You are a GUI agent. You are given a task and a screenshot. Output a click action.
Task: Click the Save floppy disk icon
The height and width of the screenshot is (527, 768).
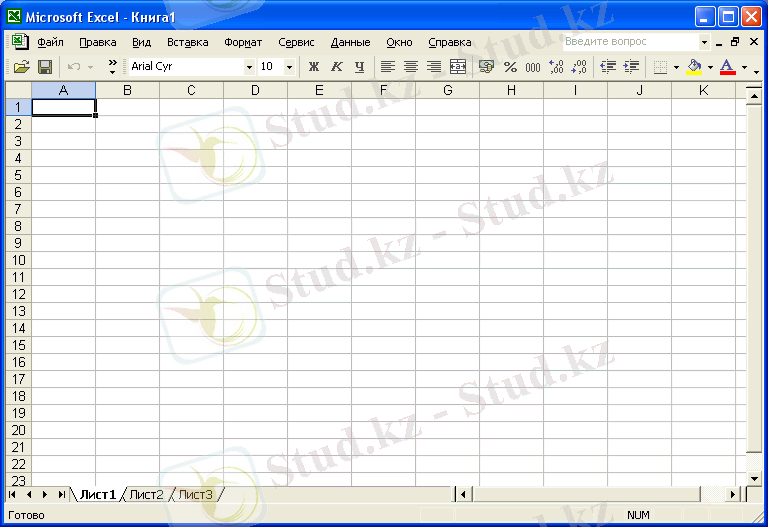click(45, 67)
